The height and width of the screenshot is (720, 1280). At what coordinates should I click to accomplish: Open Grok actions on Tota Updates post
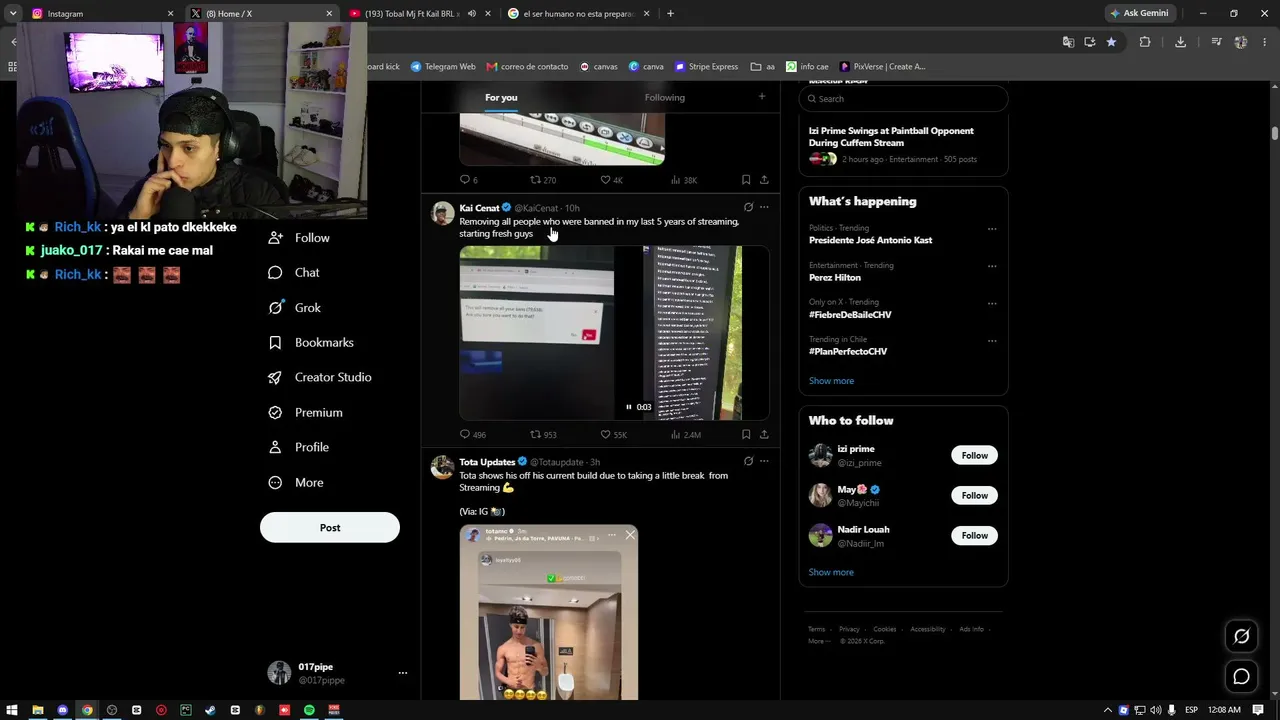tap(748, 462)
